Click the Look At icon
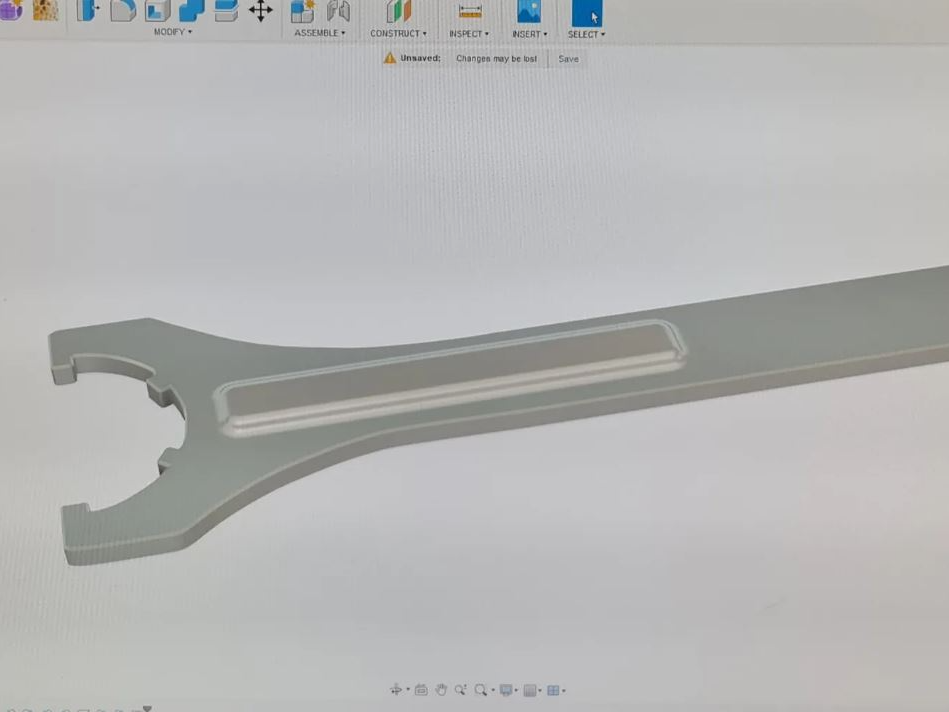This screenshot has height=712, width=949. click(x=421, y=690)
